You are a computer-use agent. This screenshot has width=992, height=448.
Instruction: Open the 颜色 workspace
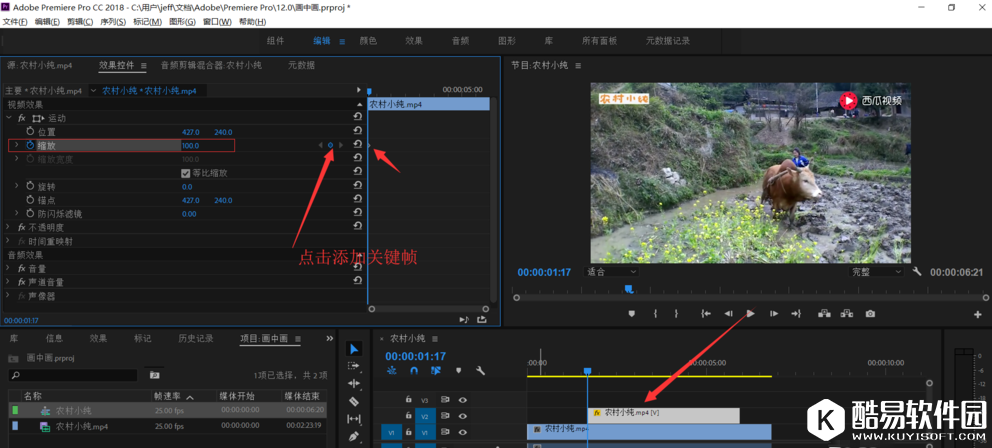[368, 41]
